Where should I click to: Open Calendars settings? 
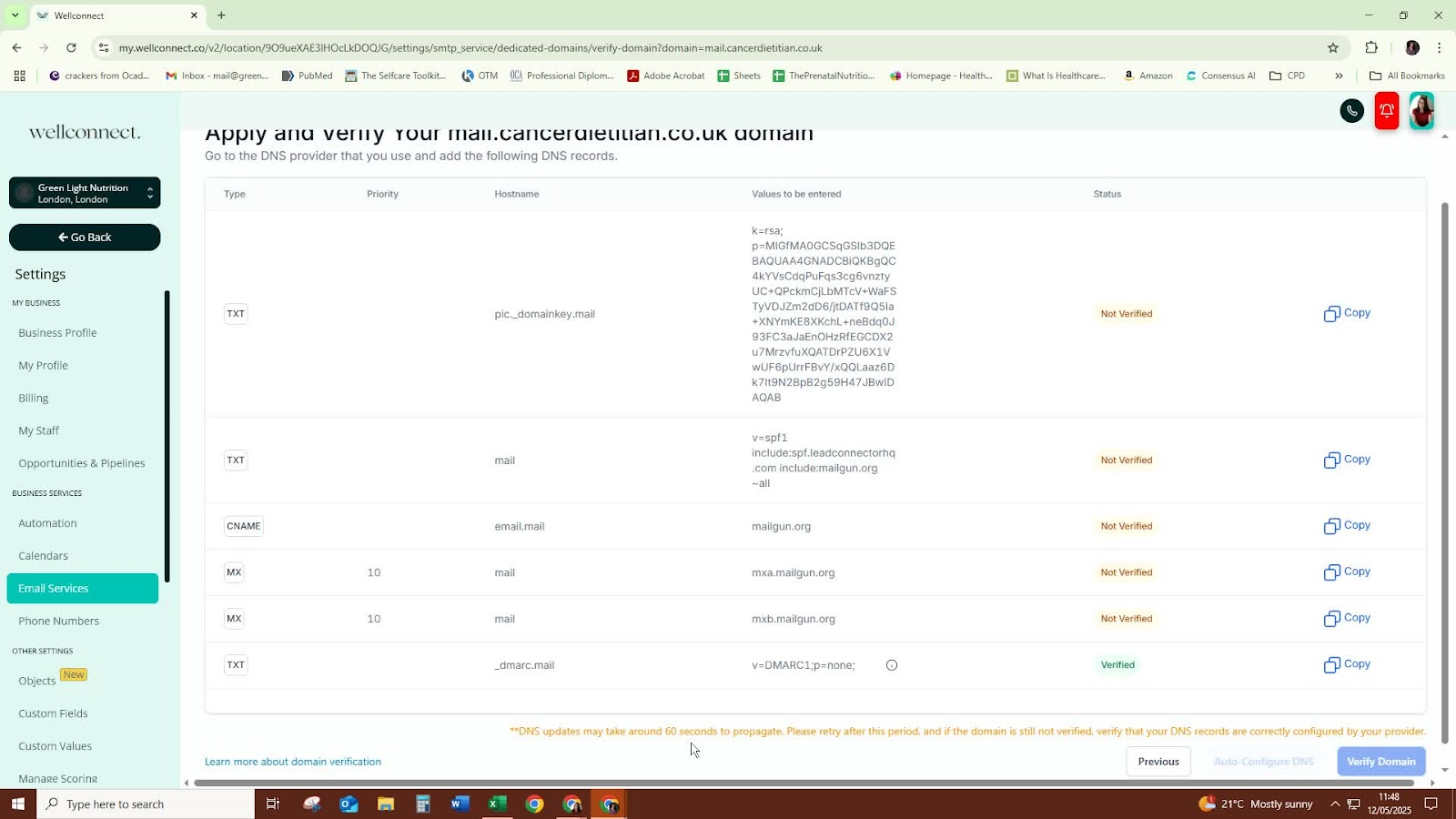(43, 556)
